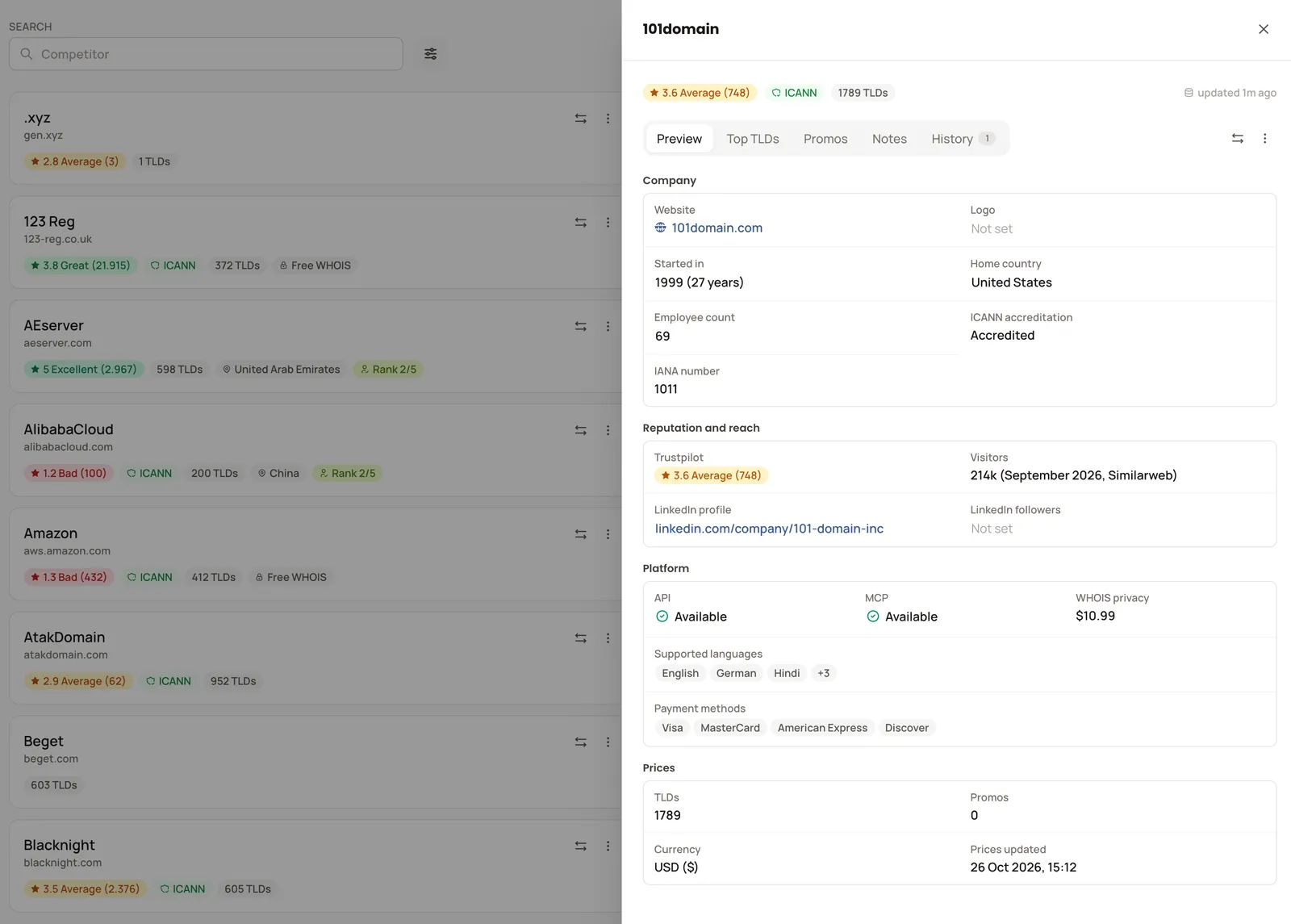Select the Preview tab
This screenshot has height=924, width=1291.
click(x=679, y=139)
